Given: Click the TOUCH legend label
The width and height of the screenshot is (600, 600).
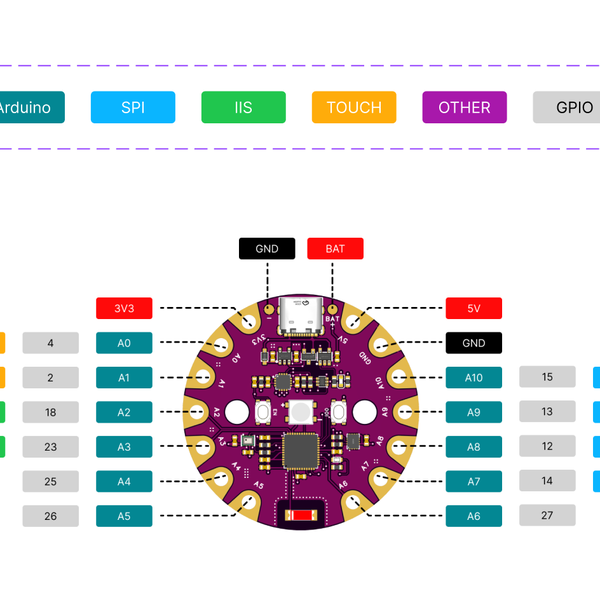Looking at the screenshot, I should point(354,107).
